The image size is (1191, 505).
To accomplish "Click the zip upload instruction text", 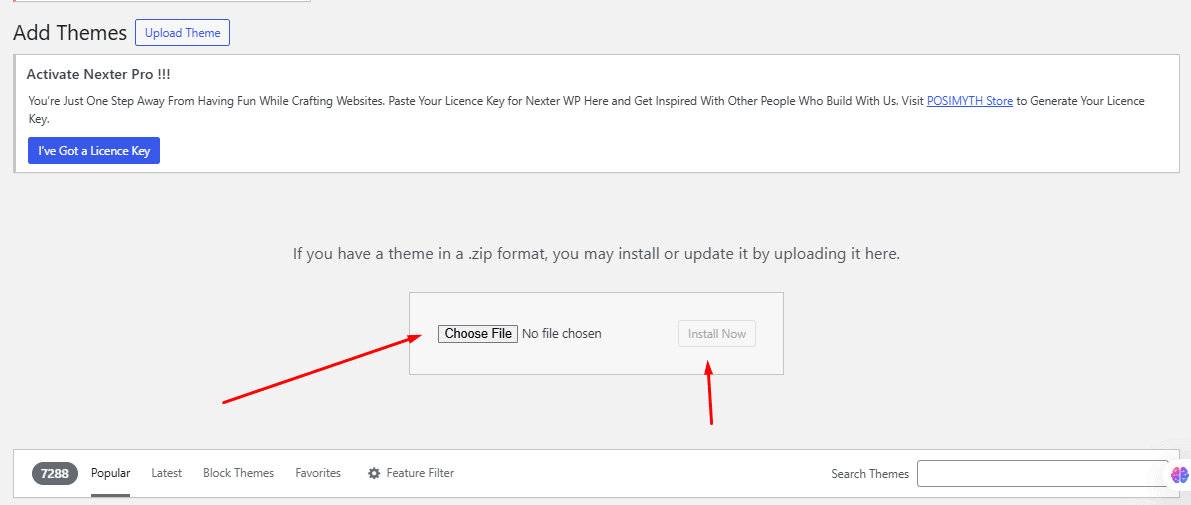I will point(596,254).
